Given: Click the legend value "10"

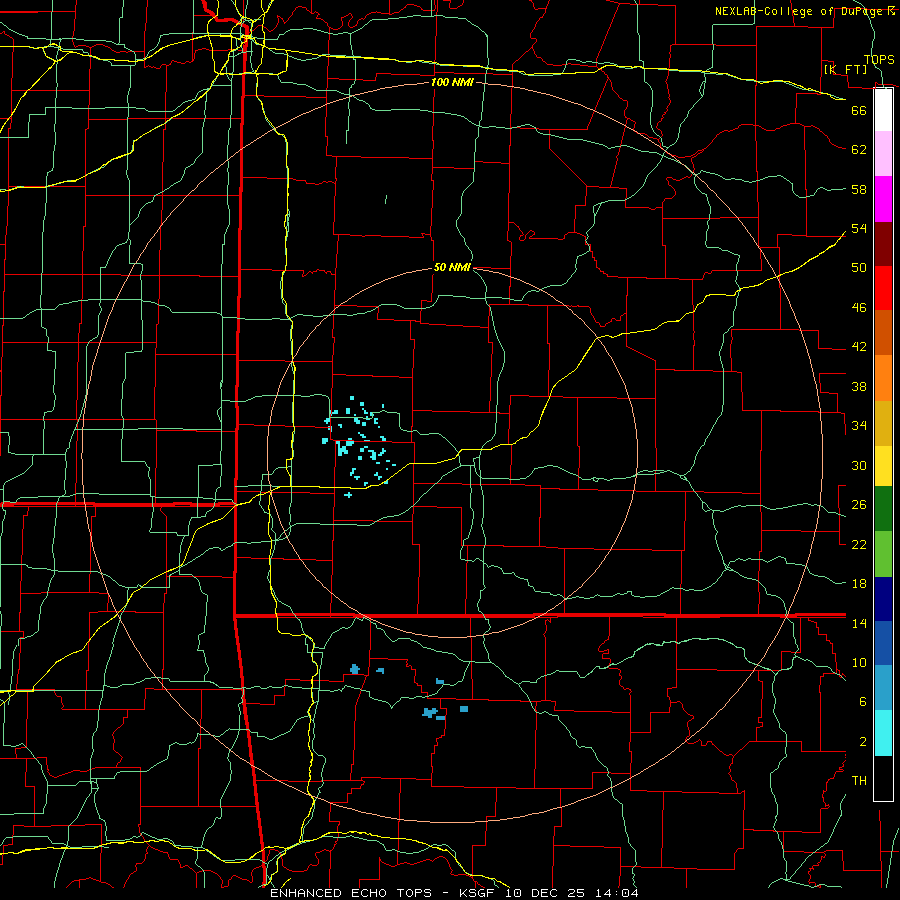Looking at the screenshot, I should pyautogui.click(x=859, y=662).
